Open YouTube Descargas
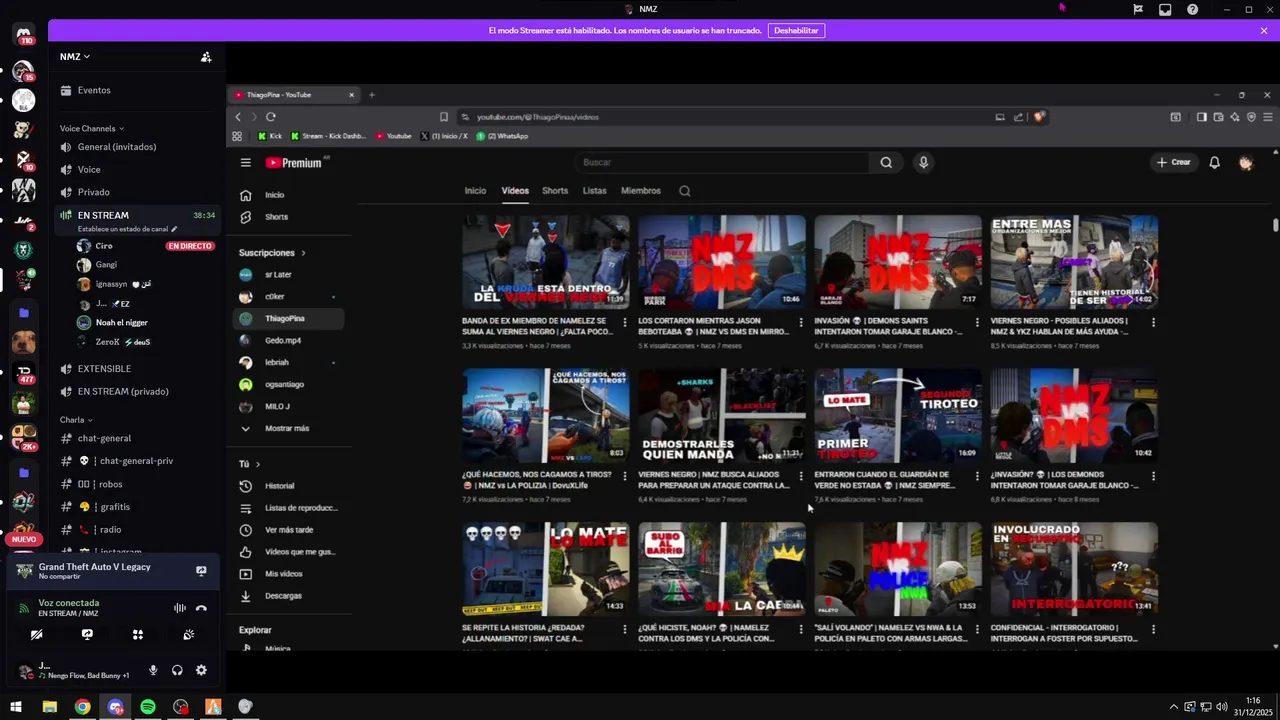This screenshot has width=1280, height=720. click(288, 596)
